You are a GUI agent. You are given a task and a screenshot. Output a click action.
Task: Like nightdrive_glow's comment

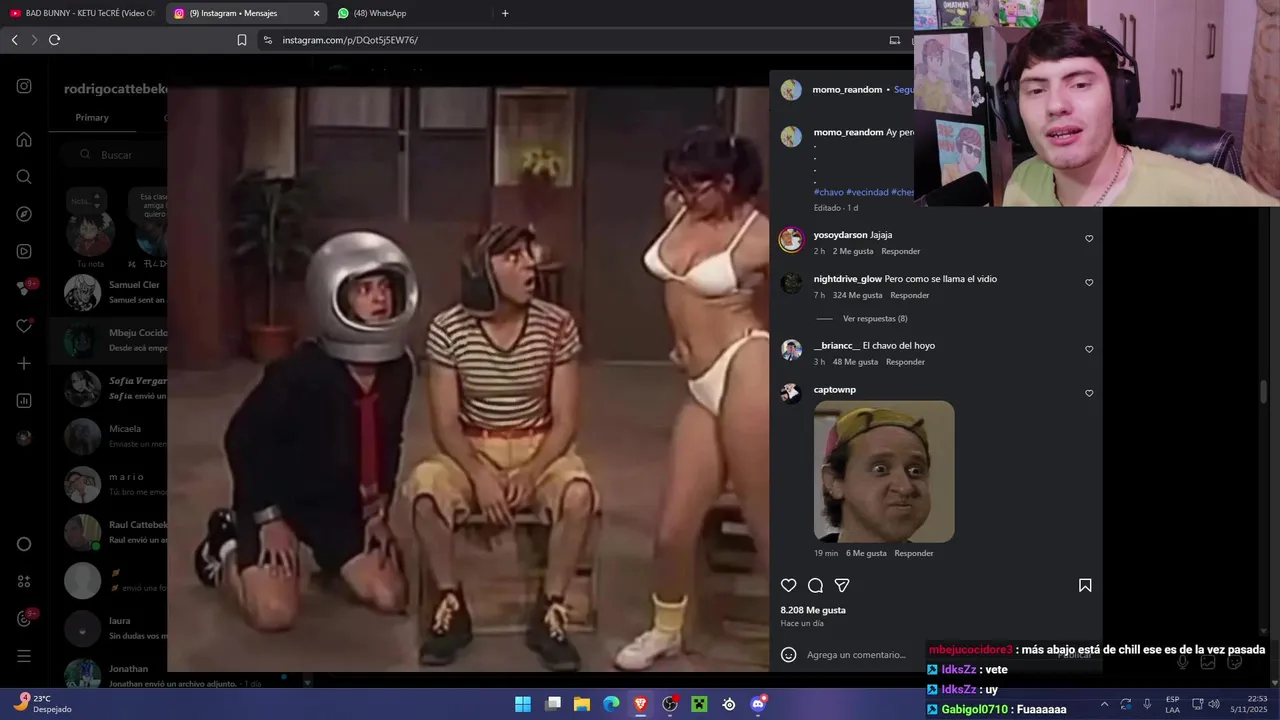tap(1089, 283)
